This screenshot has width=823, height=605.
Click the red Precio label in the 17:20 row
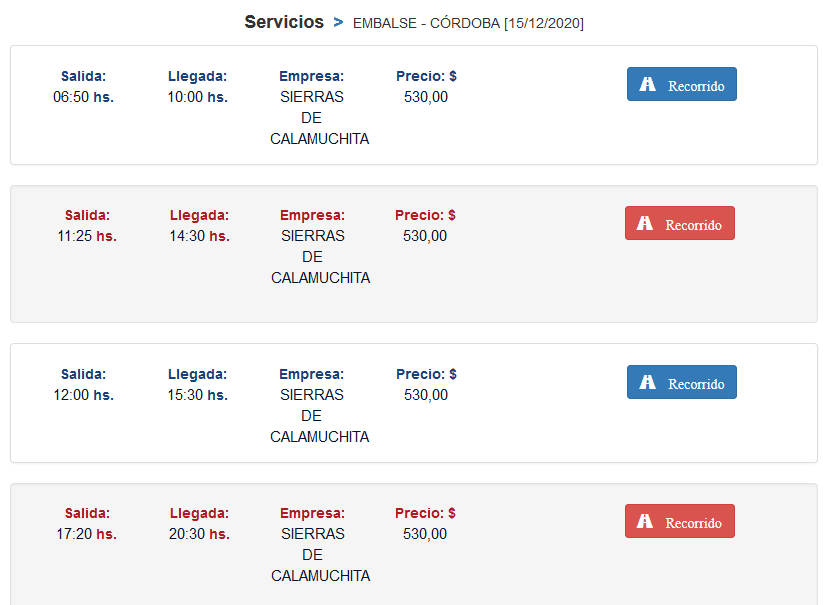[x=425, y=513]
